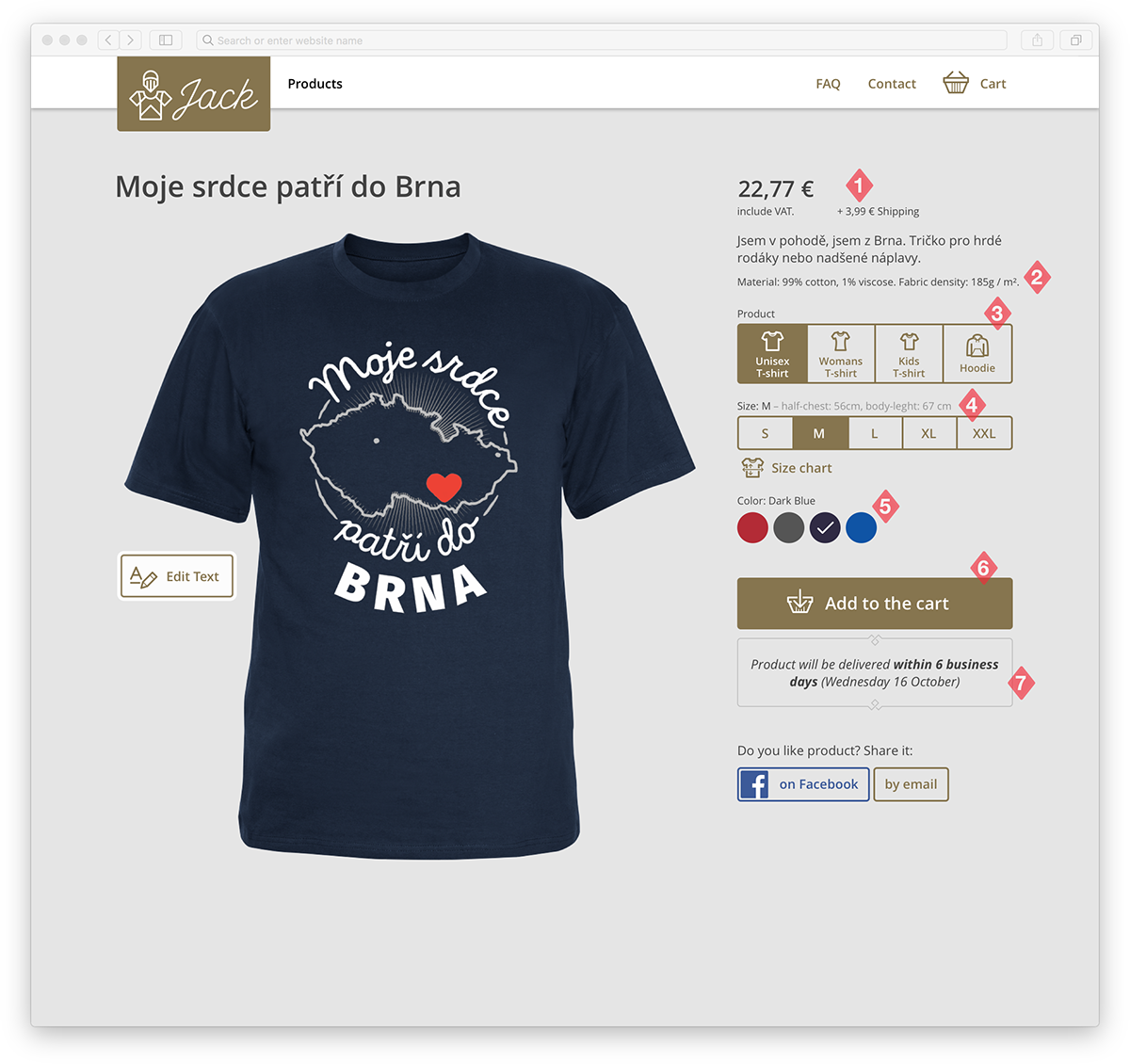Image resolution: width=1130 pixels, height=1064 pixels.
Task: Click the browser share icon
Action: pos(1037,40)
